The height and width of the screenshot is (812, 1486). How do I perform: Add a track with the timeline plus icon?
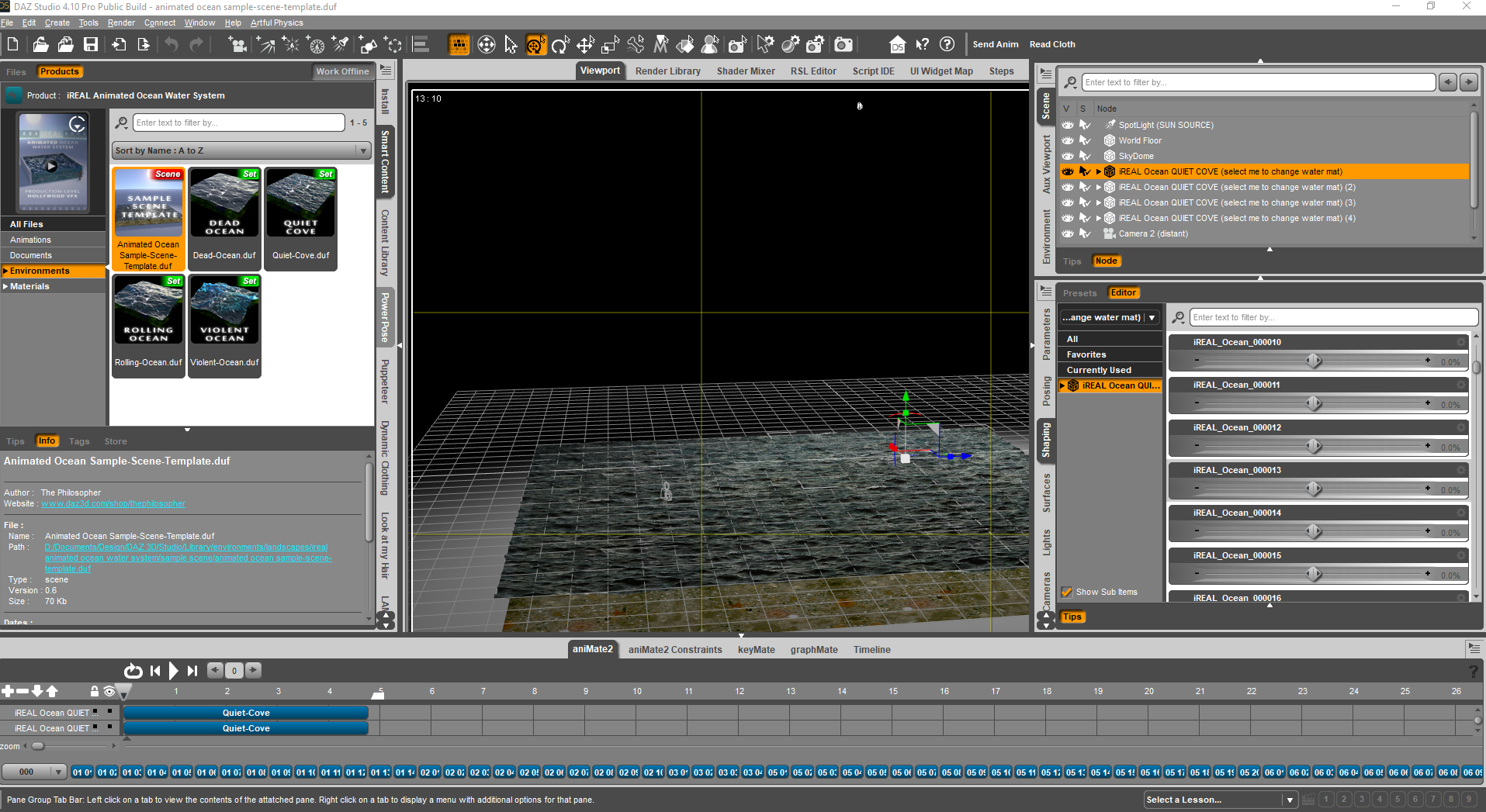point(8,691)
